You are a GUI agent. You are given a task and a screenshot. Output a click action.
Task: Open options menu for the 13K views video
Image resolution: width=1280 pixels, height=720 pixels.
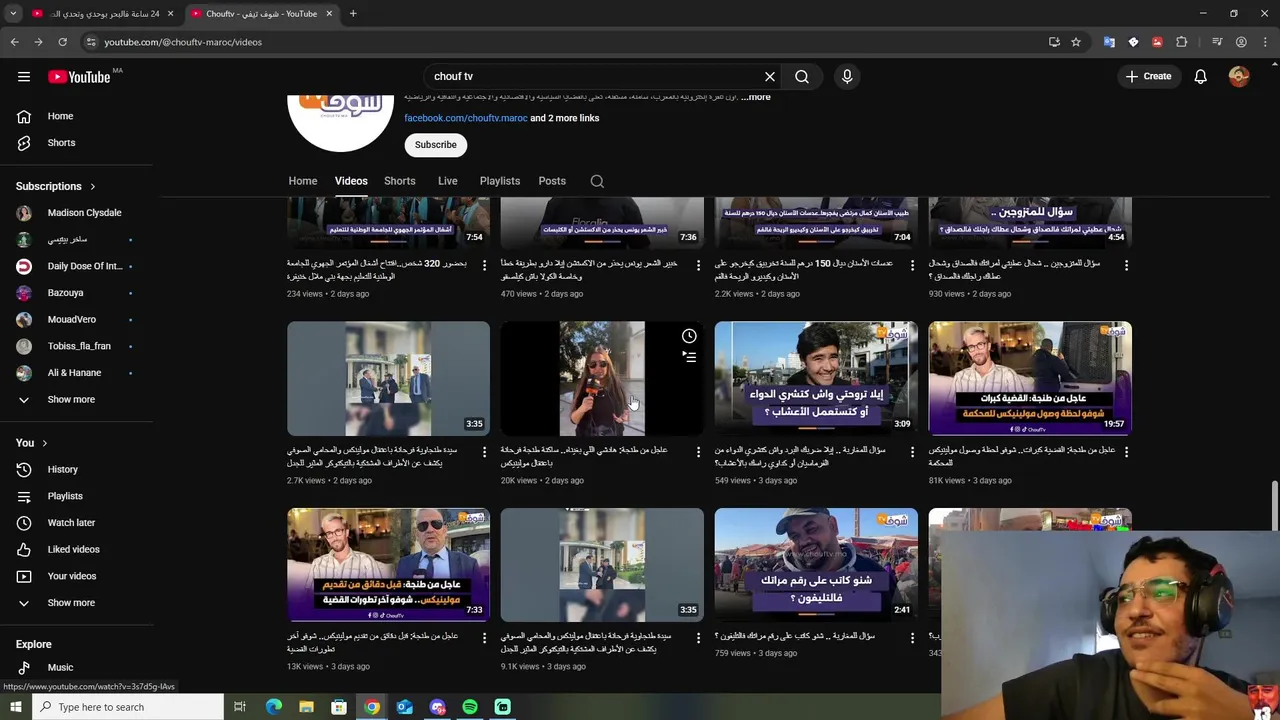pos(485,638)
